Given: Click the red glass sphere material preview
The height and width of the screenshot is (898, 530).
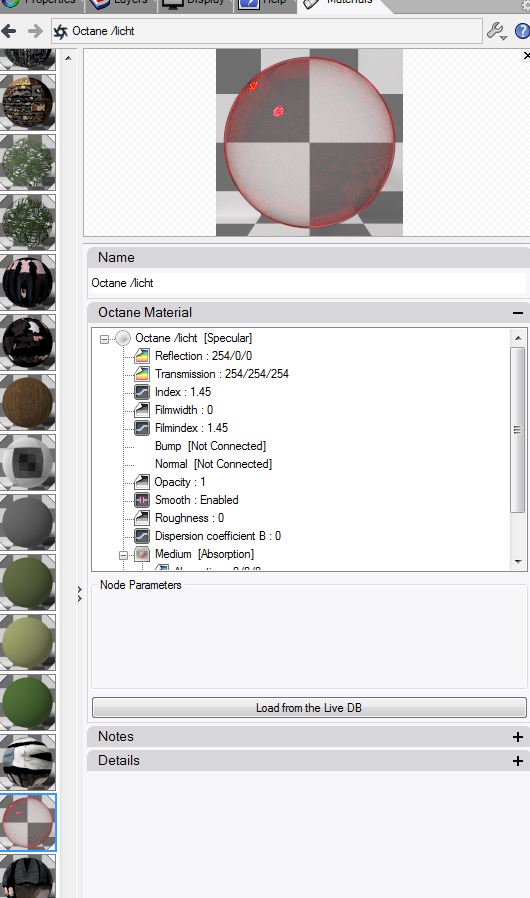Looking at the screenshot, I should pyautogui.click(x=309, y=142).
